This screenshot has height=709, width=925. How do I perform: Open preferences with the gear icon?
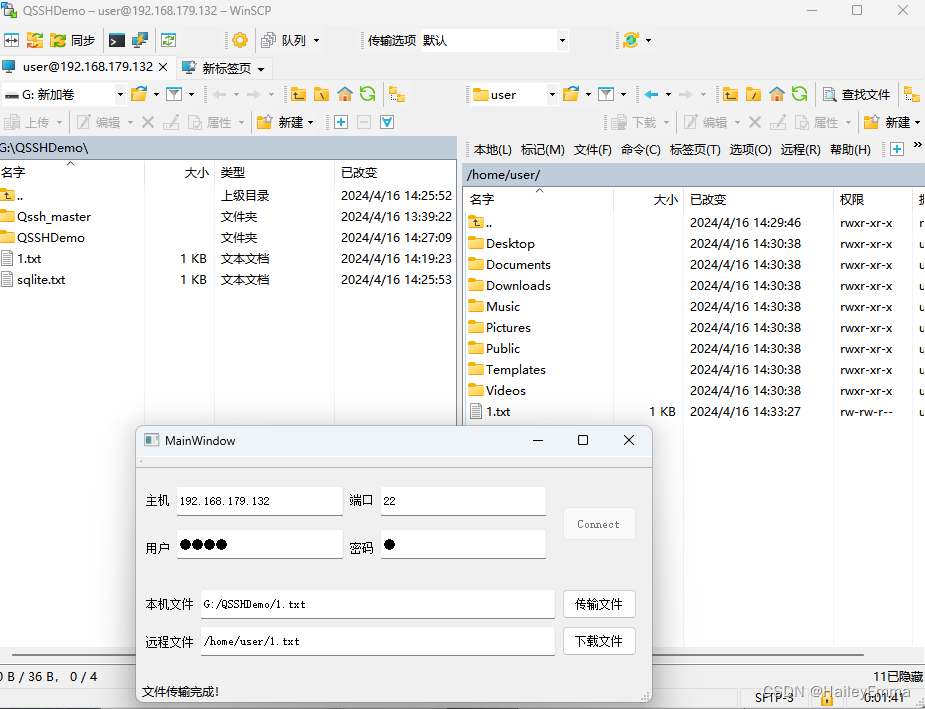click(241, 40)
